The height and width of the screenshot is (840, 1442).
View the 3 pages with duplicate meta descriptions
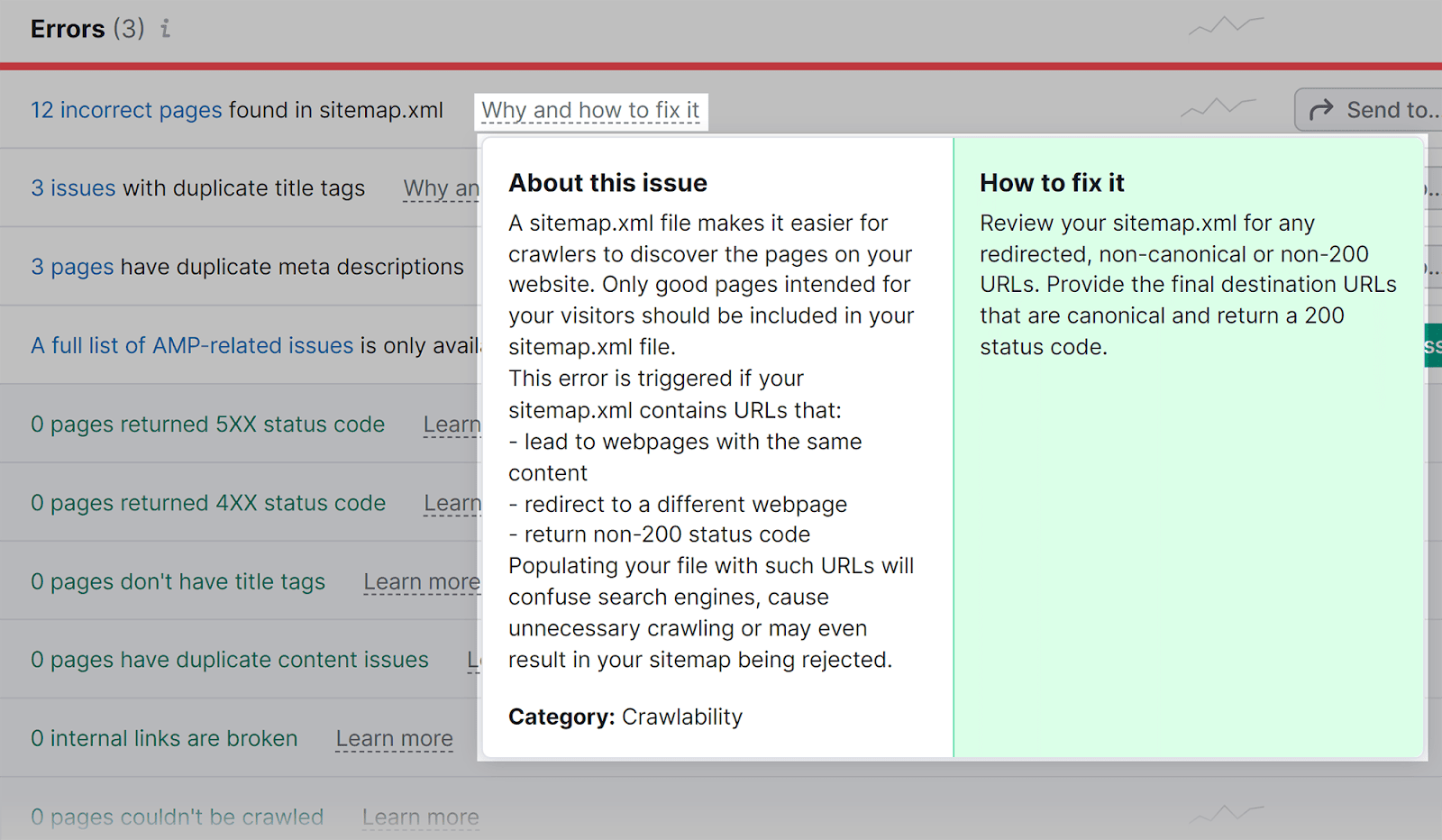pyautogui.click(x=72, y=267)
